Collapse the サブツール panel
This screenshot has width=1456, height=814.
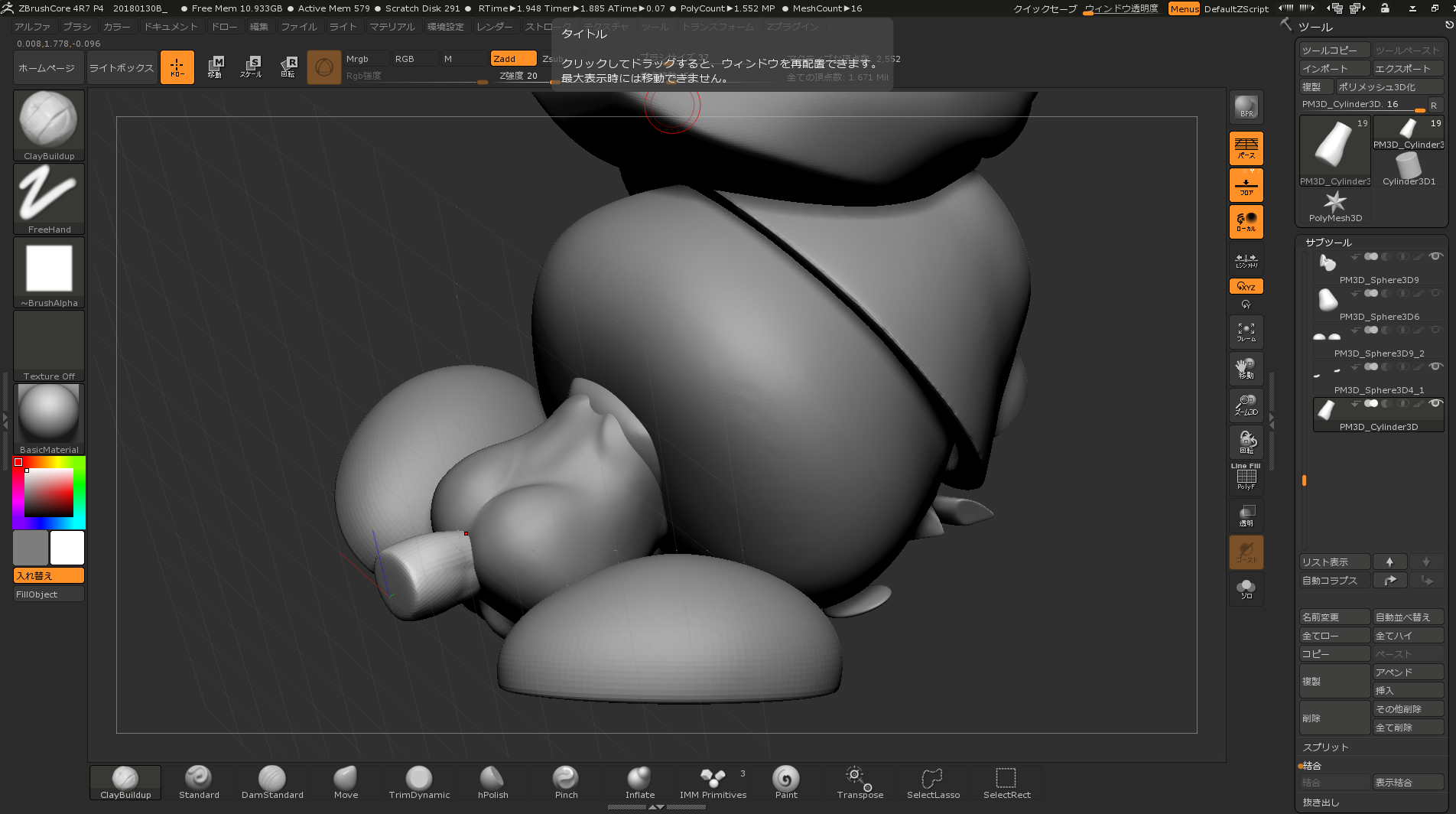click(1328, 243)
